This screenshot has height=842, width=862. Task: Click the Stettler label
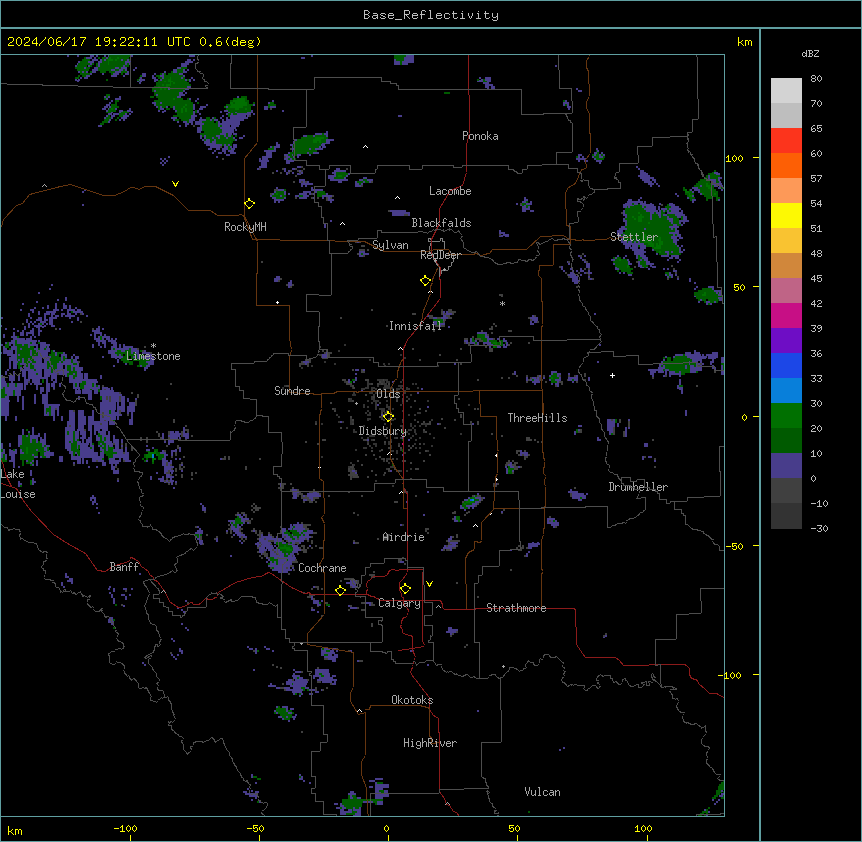[634, 237]
